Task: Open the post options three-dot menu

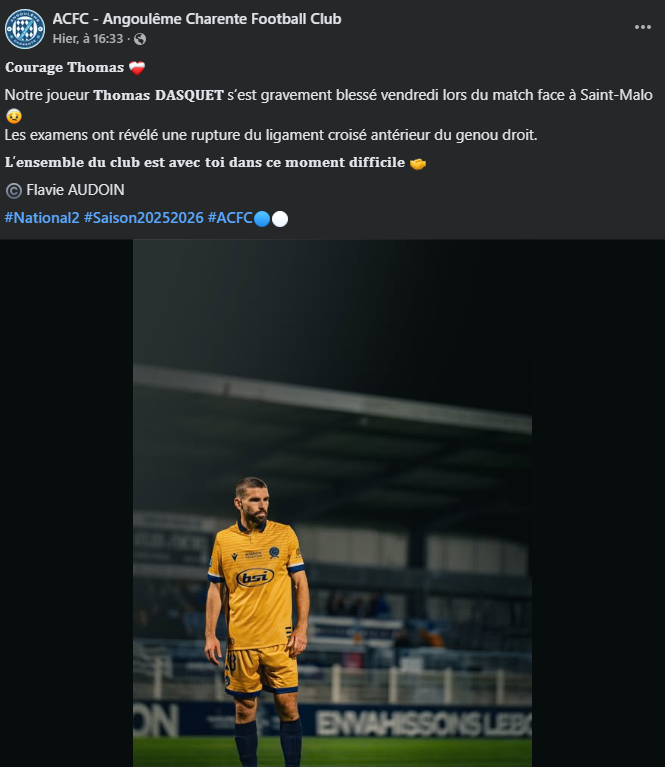Action: 642,27
